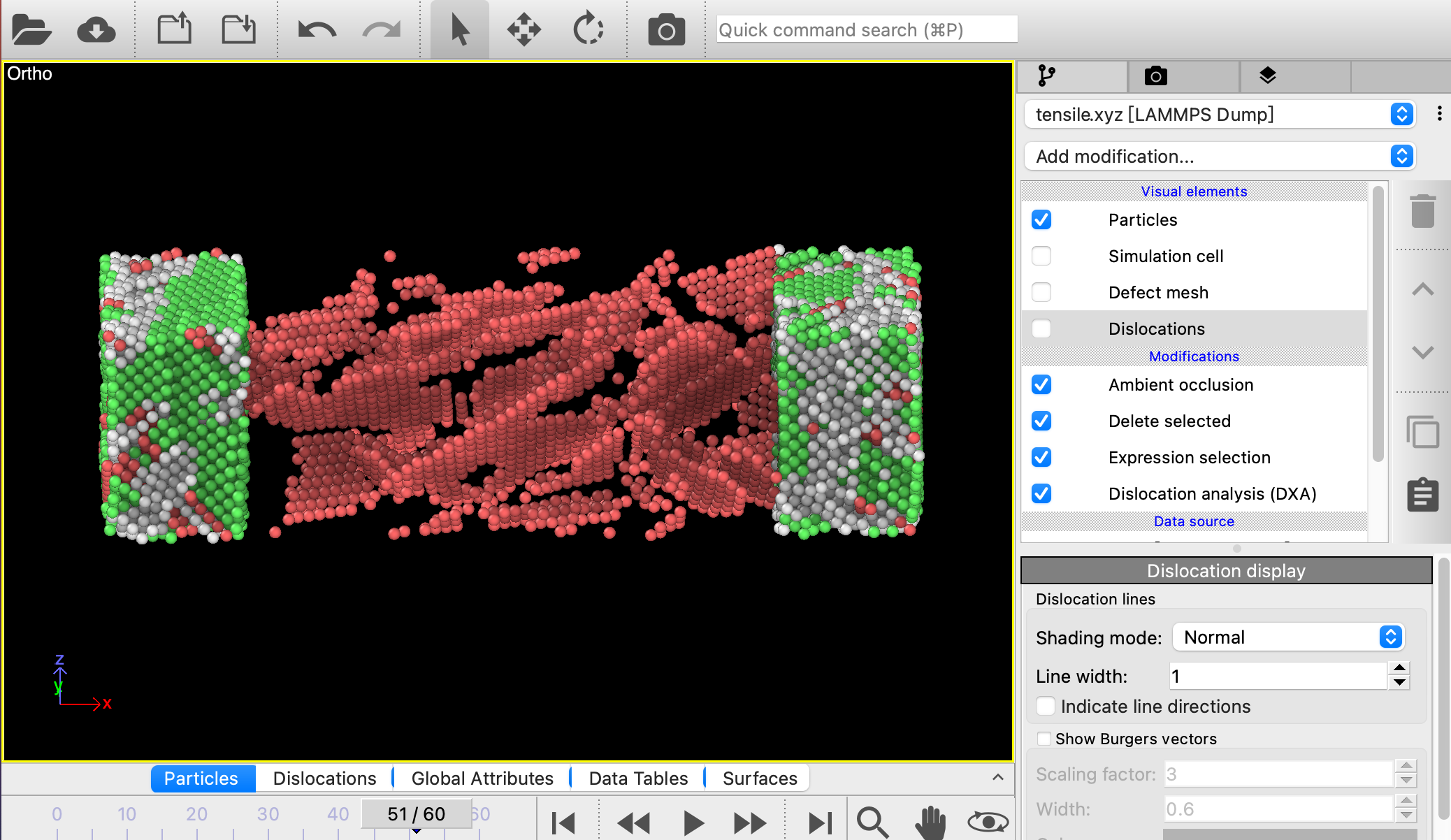Open the overlays layers tab icon
This screenshot has width=1451, height=840.
(x=1267, y=75)
